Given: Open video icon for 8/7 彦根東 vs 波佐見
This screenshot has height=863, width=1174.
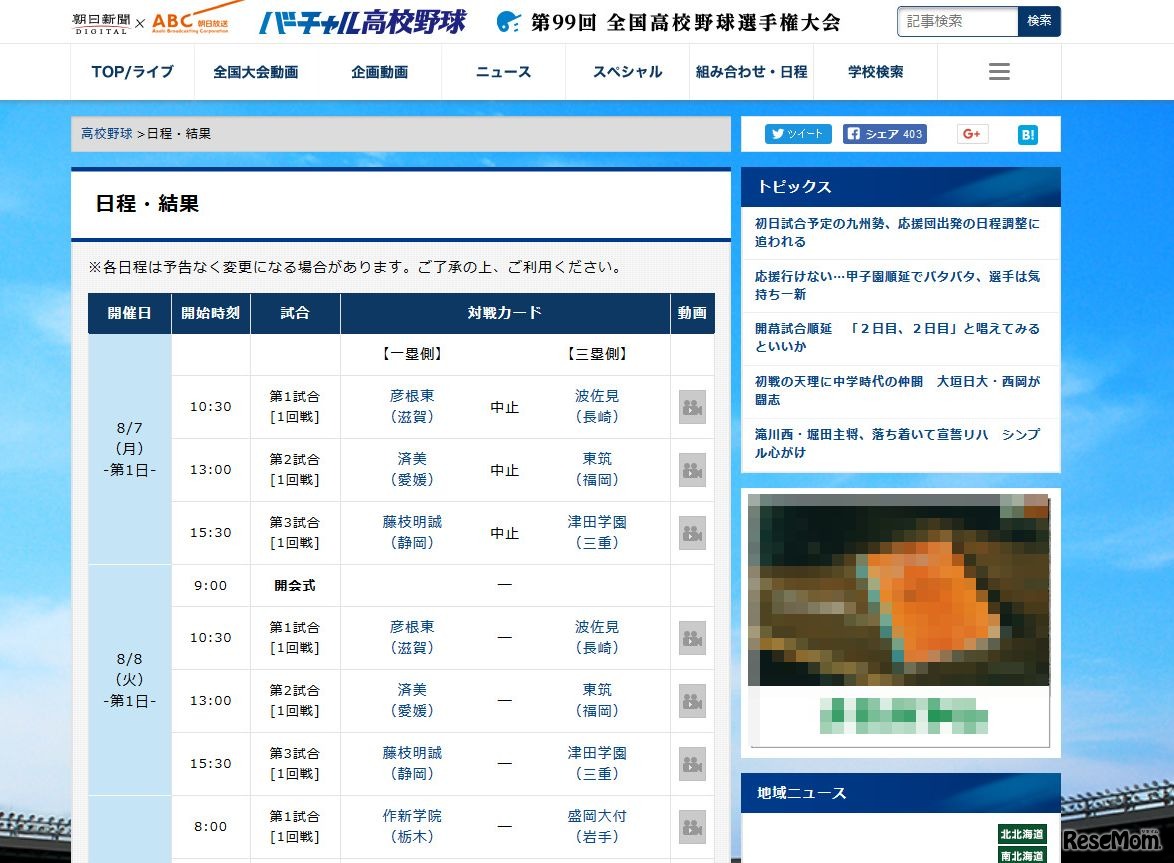Looking at the screenshot, I should [x=693, y=407].
